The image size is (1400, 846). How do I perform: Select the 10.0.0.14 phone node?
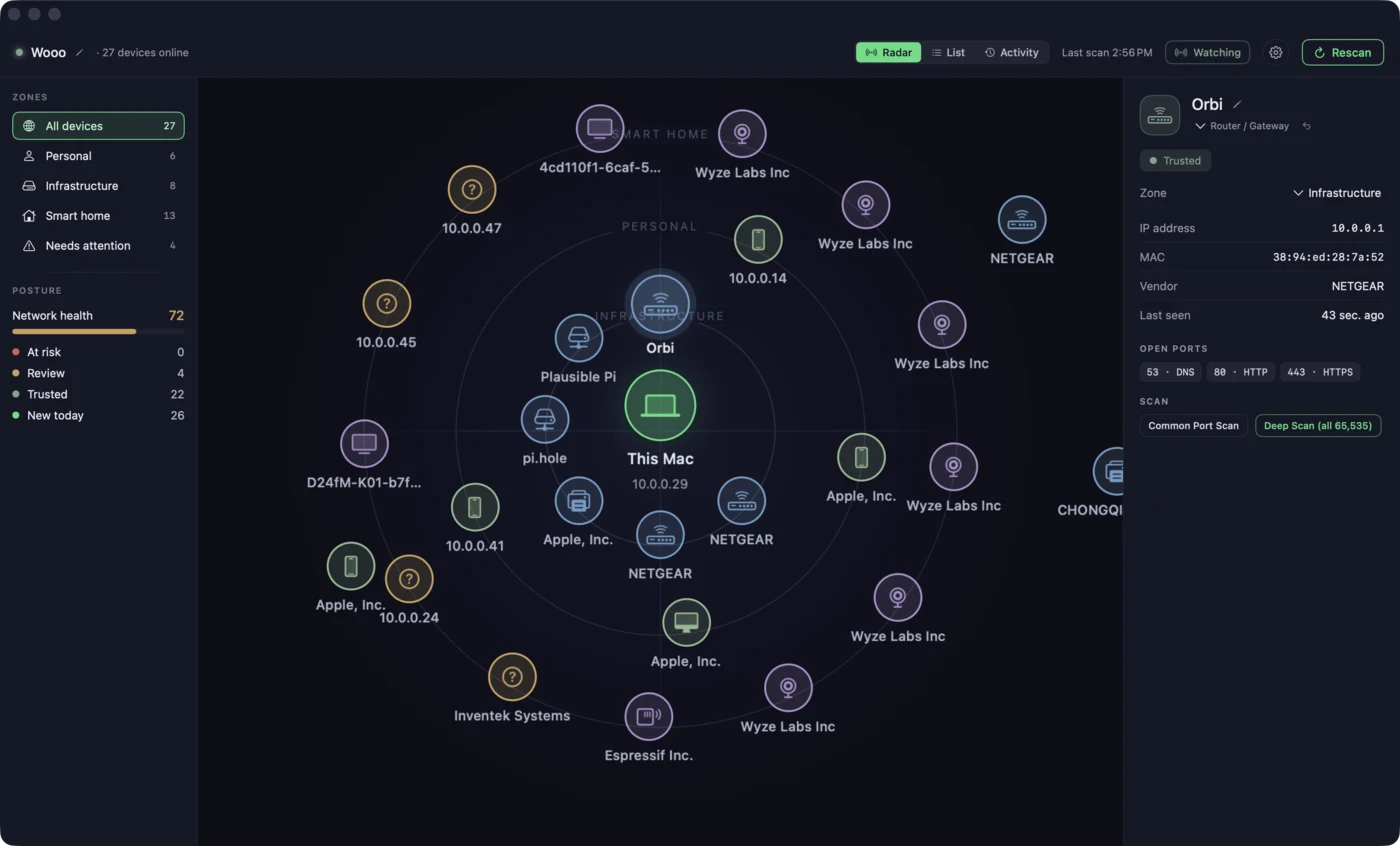pos(758,240)
